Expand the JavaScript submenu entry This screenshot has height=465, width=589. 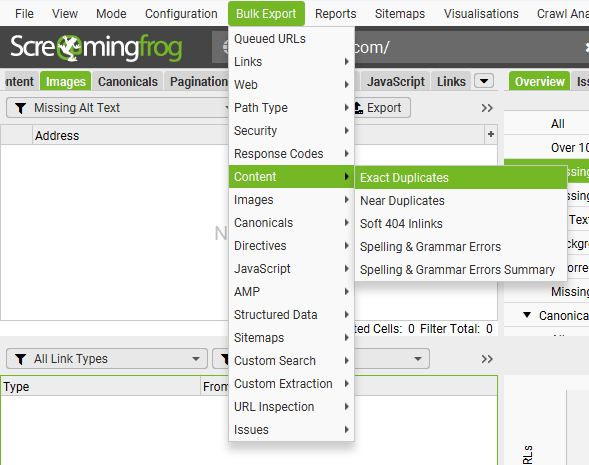[291, 269]
